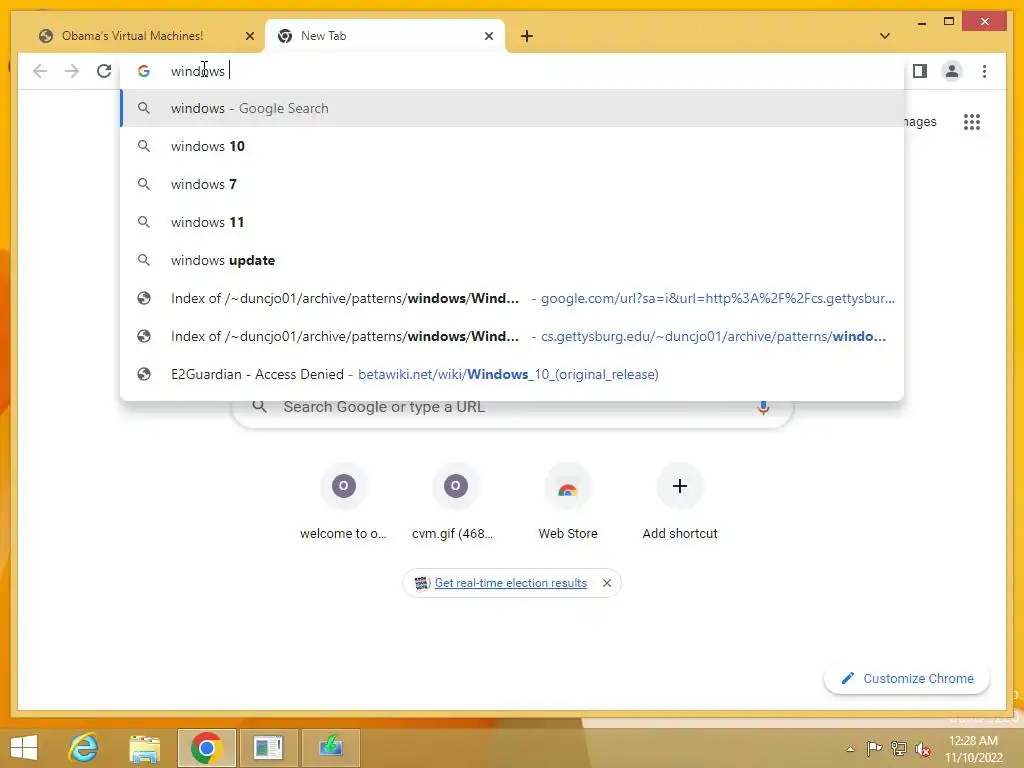This screenshot has width=1024, height=768.
Task: Click the browser Back arrow
Action: coord(40,71)
